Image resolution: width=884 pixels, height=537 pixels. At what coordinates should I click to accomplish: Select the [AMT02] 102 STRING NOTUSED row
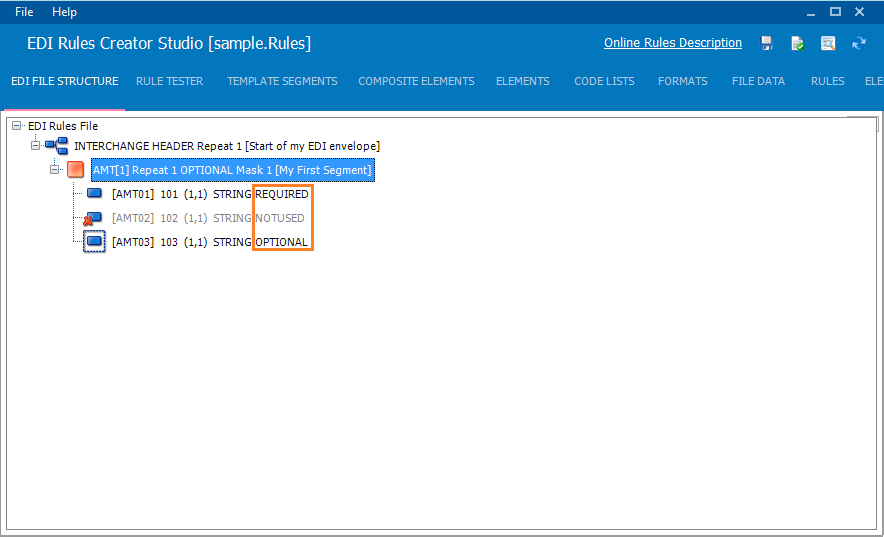(208, 218)
